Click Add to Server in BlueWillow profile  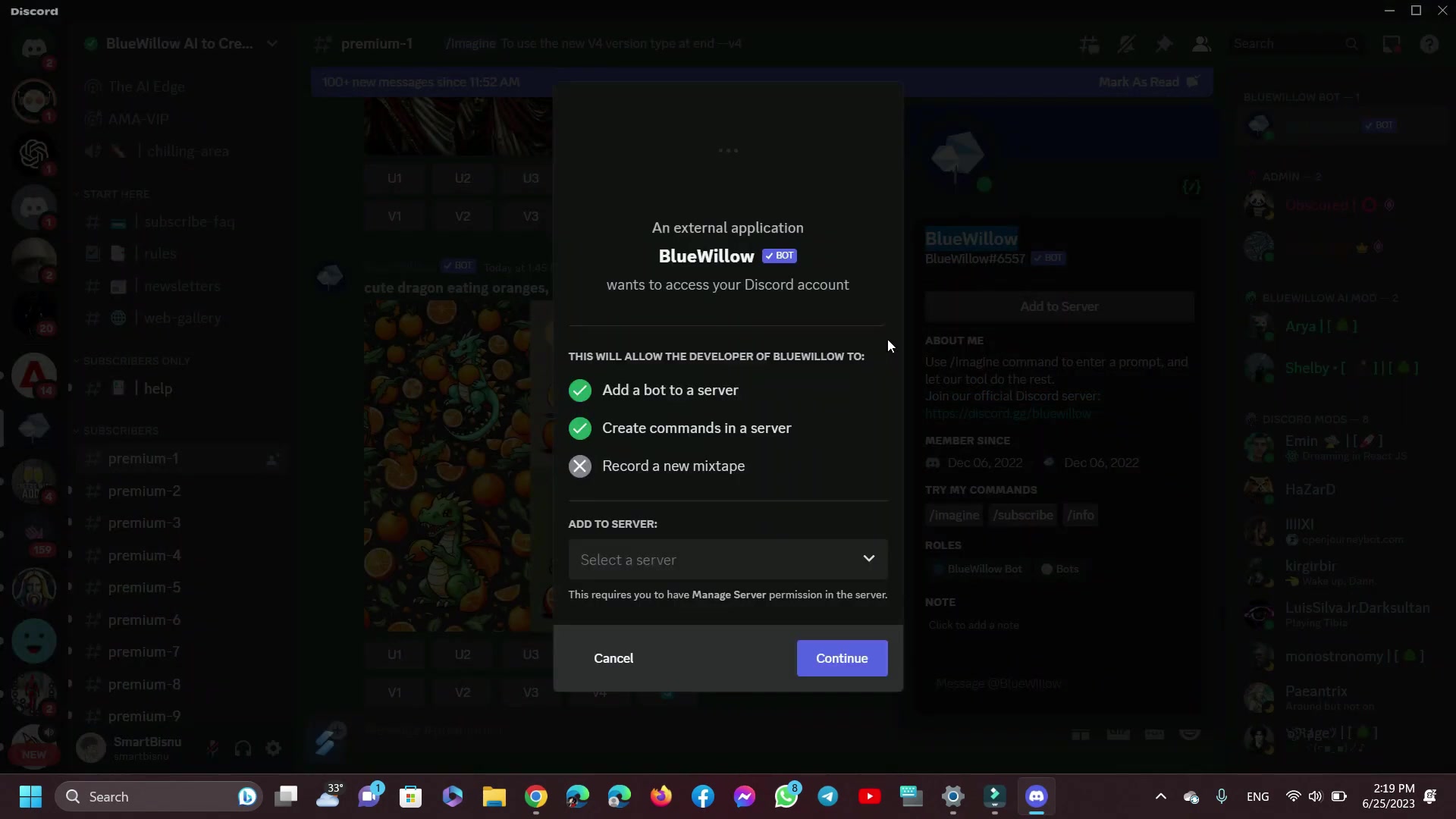tap(1059, 306)
